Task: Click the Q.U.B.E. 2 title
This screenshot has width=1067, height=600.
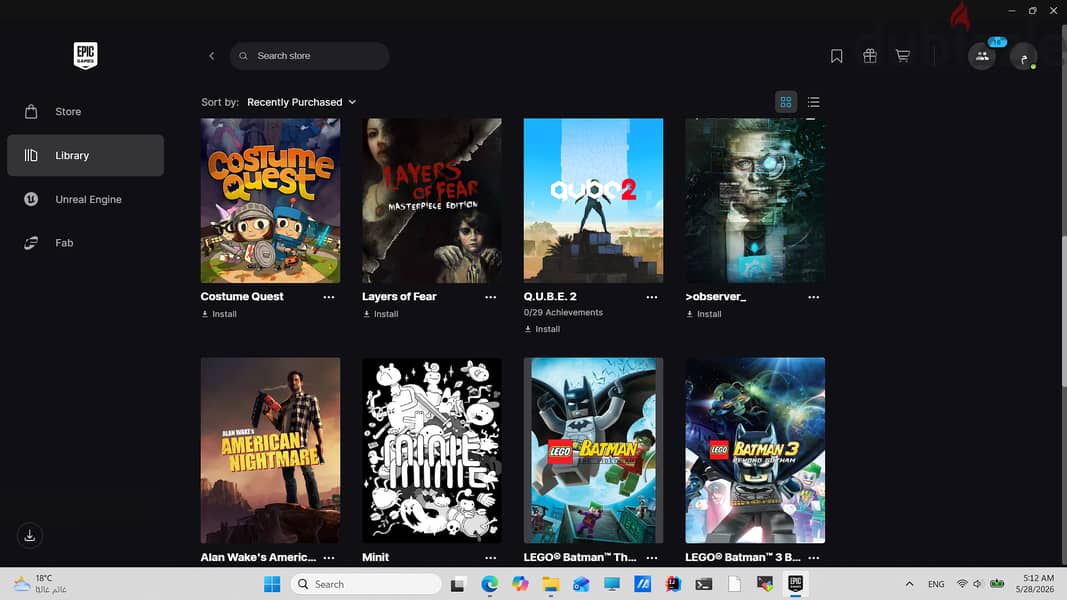Action: click(x=551, y=297)
